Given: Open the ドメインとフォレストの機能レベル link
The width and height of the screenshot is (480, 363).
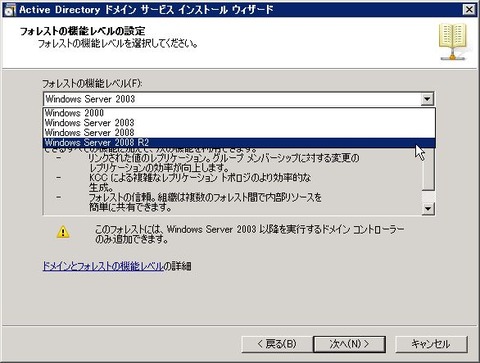Looking at the screenshot, I should pyautogui.click(x=103, y=266).
